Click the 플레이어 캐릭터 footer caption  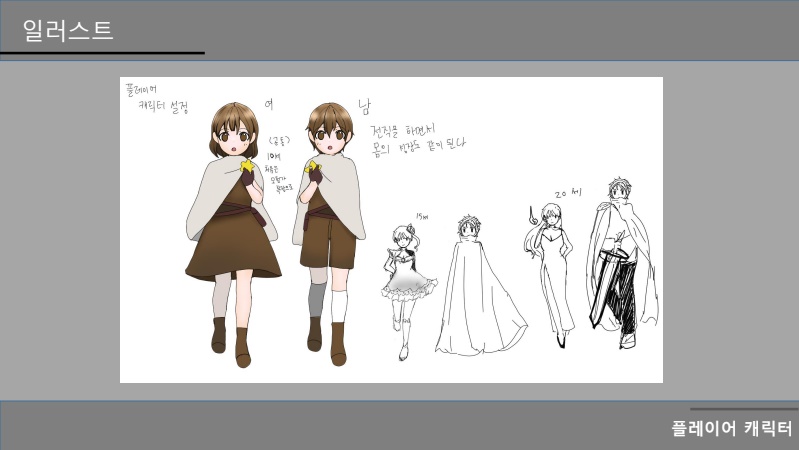(731, 429)
